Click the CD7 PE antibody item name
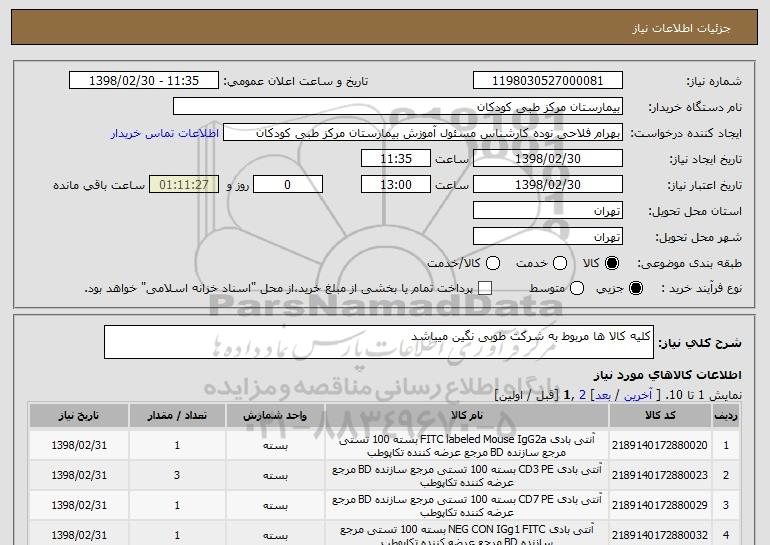 coord(467,505)
